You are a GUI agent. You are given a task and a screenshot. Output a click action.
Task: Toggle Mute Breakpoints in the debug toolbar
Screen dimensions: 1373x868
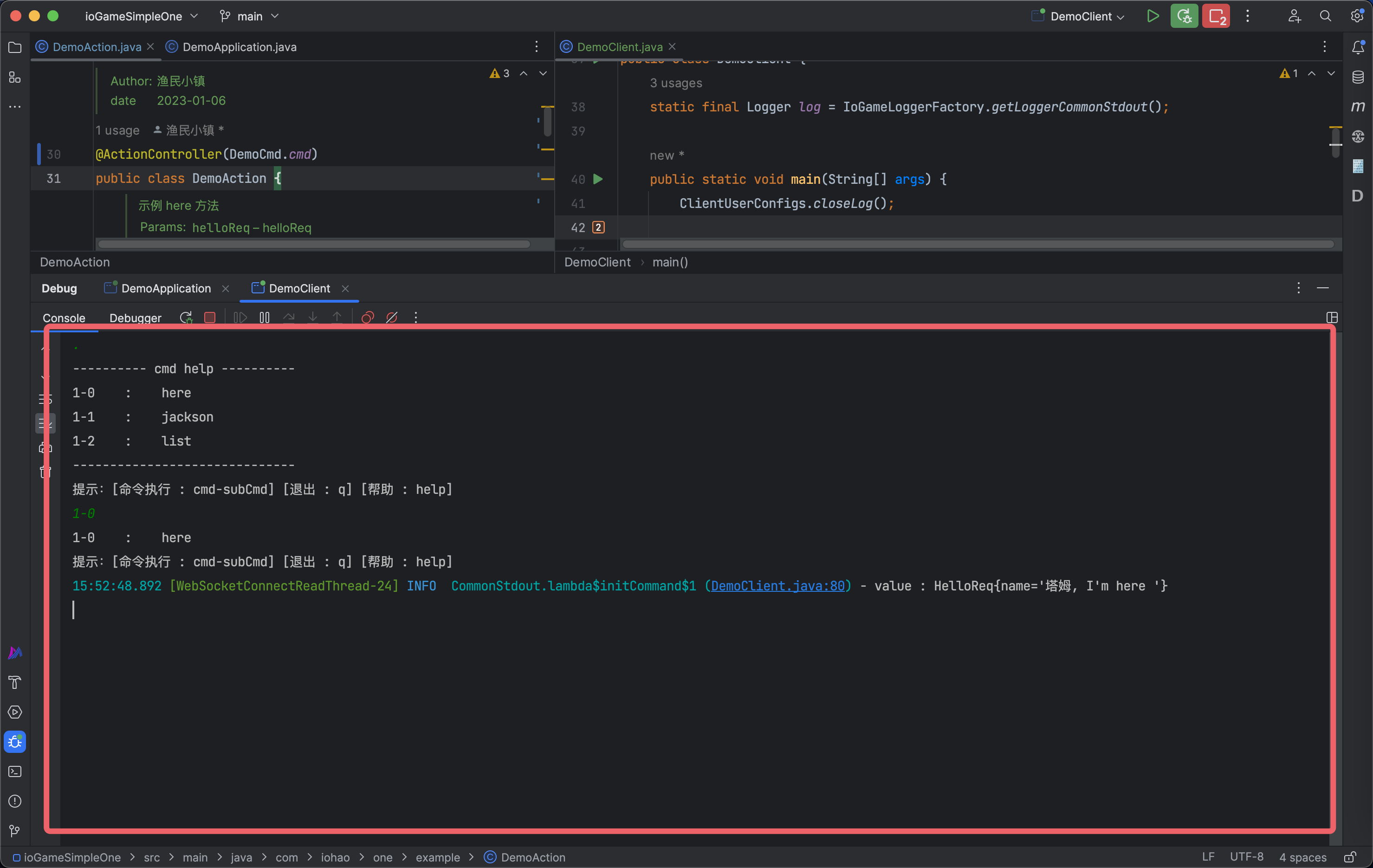[x=392, y=317]
